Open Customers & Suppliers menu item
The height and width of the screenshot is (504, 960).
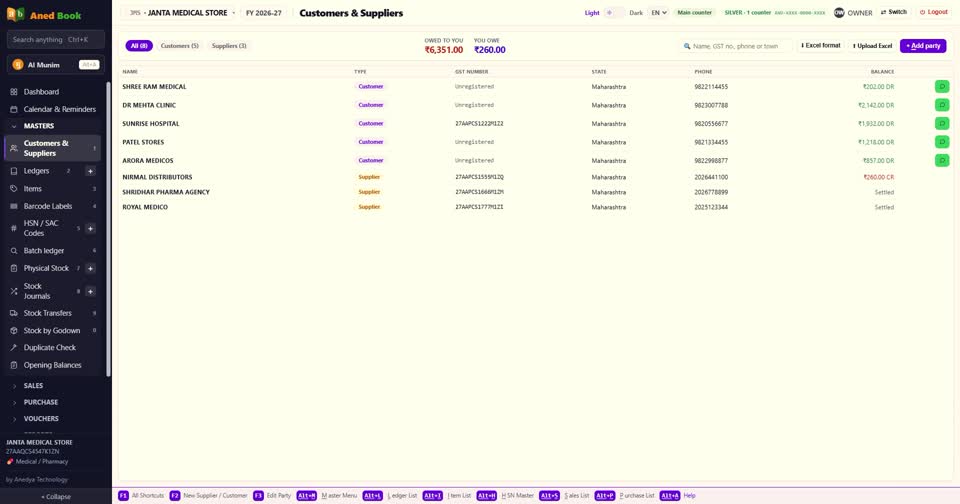53,148
